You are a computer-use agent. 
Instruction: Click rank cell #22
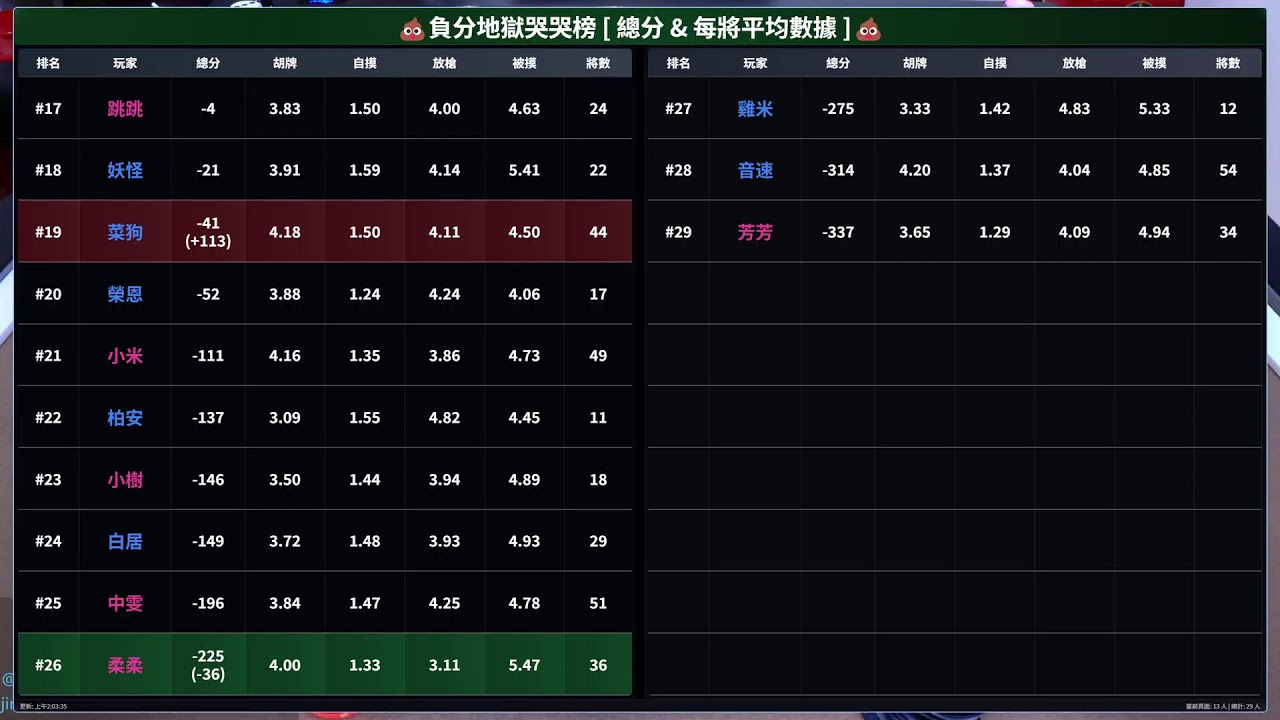tap(48, 418)
